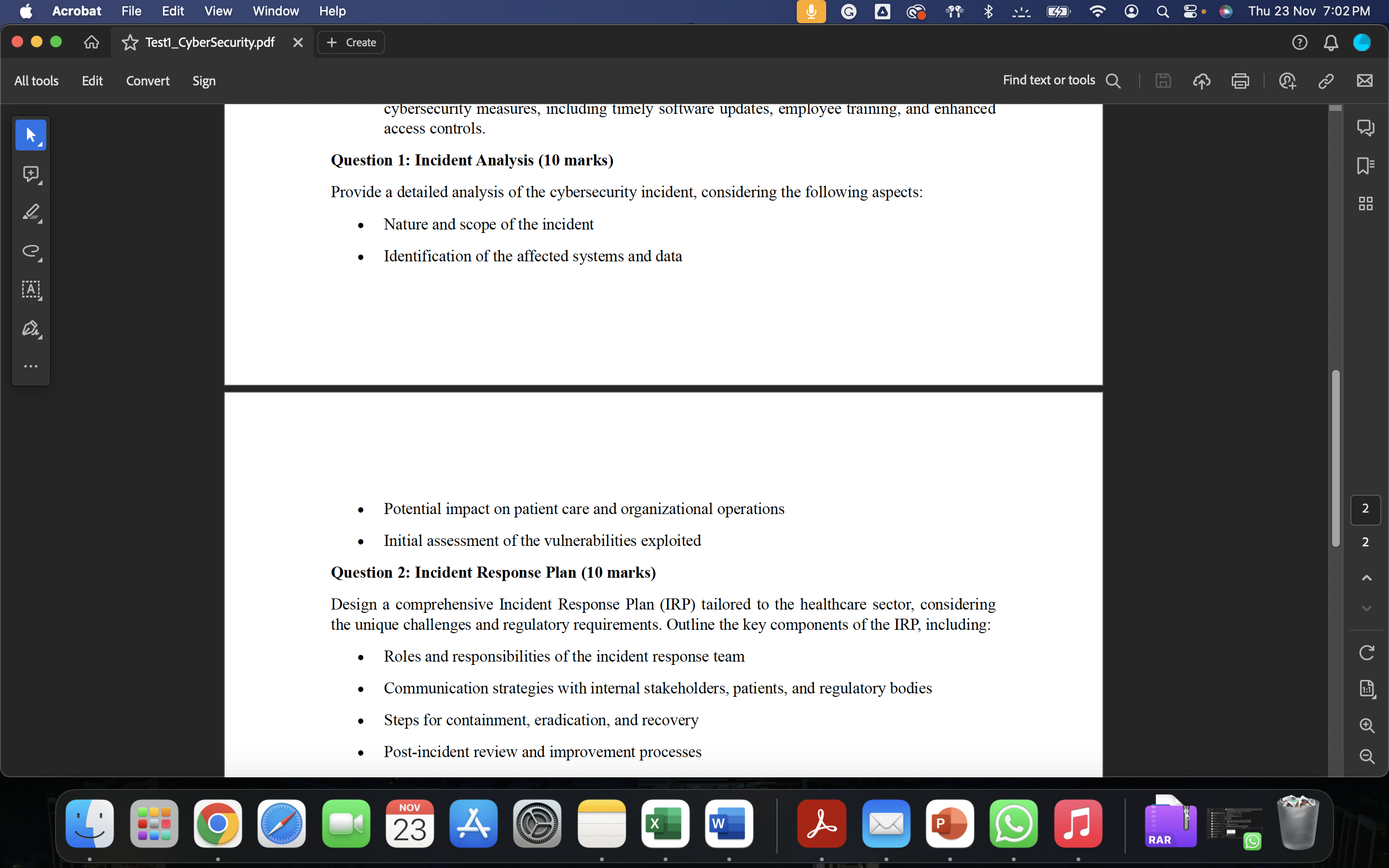Open the View menu

[x=218, y=12]
